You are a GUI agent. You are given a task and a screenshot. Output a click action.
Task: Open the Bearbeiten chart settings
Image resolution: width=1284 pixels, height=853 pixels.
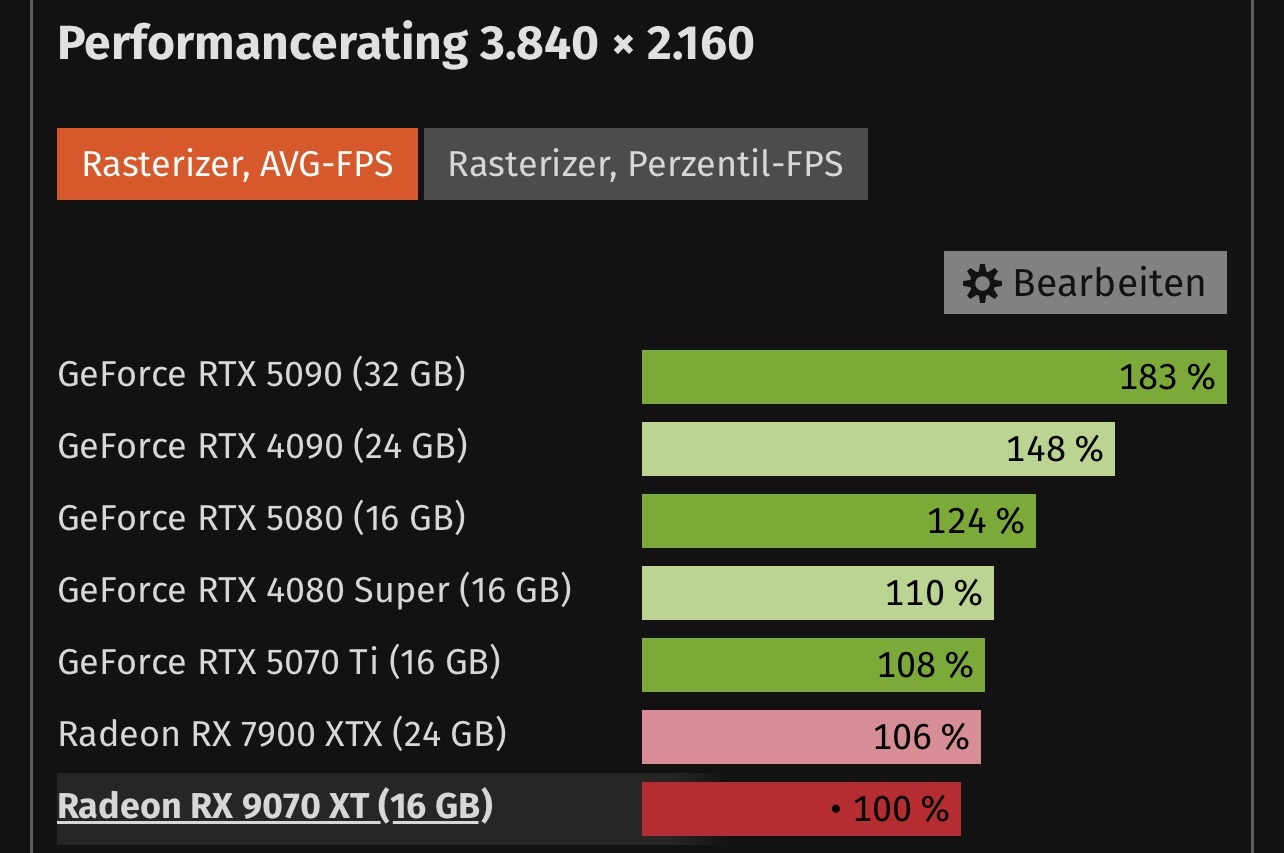pyautogui.click(x=1084, y=283)
